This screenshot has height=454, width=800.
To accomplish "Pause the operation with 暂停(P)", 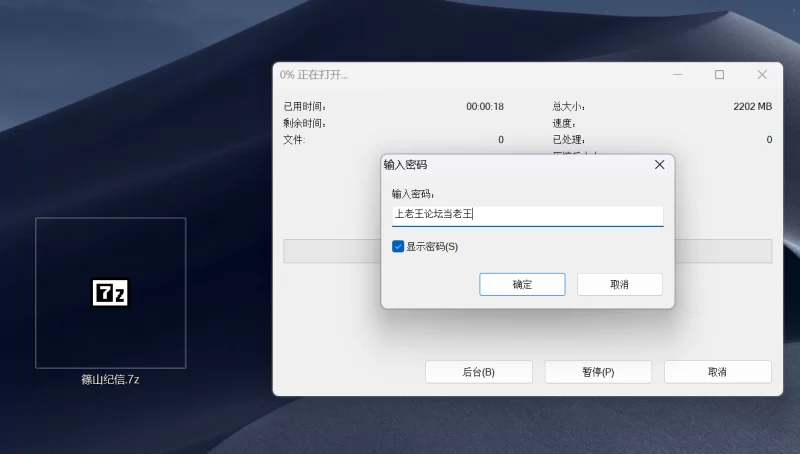I will 598,372.
